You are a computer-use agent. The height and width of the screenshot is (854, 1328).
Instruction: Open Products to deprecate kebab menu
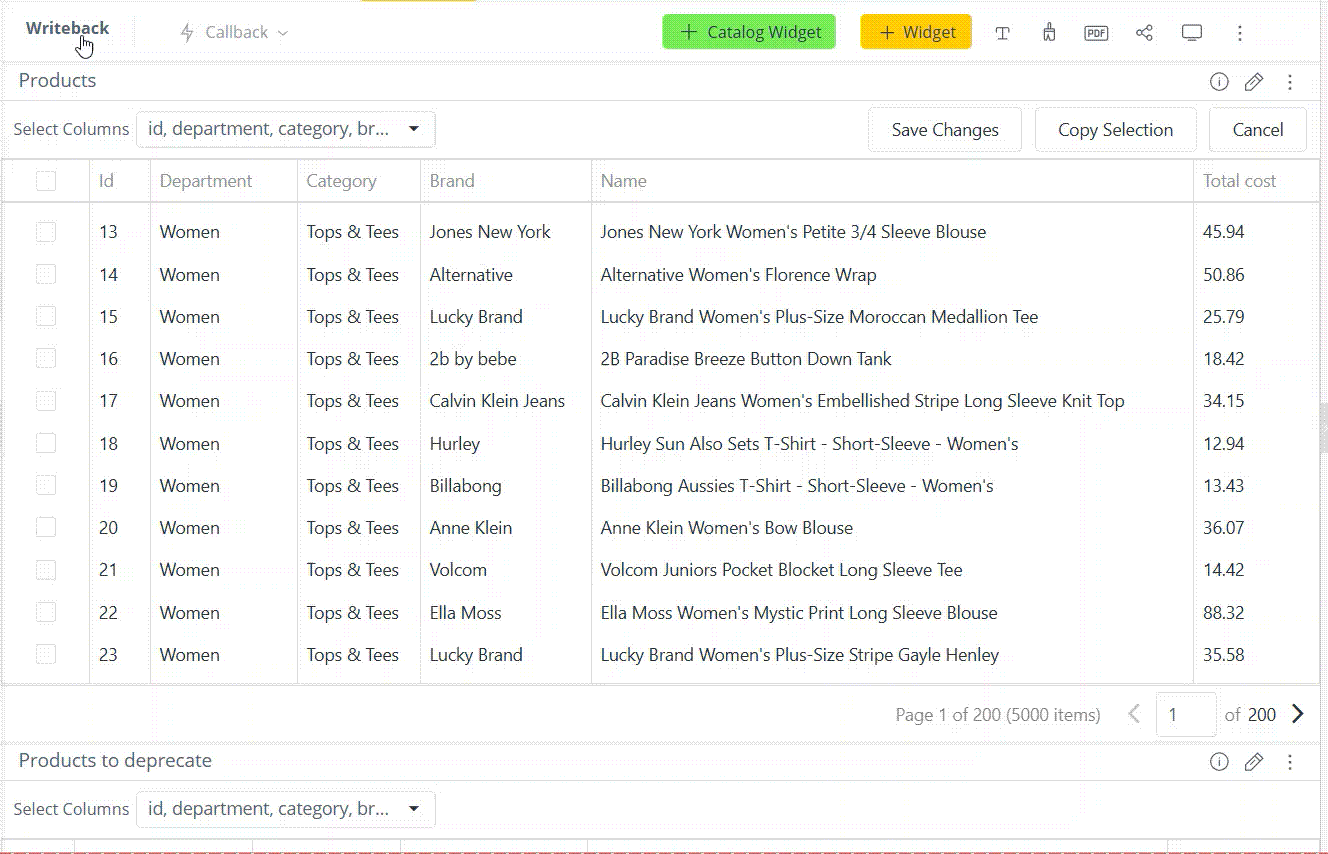click(x=1290, y=762)
